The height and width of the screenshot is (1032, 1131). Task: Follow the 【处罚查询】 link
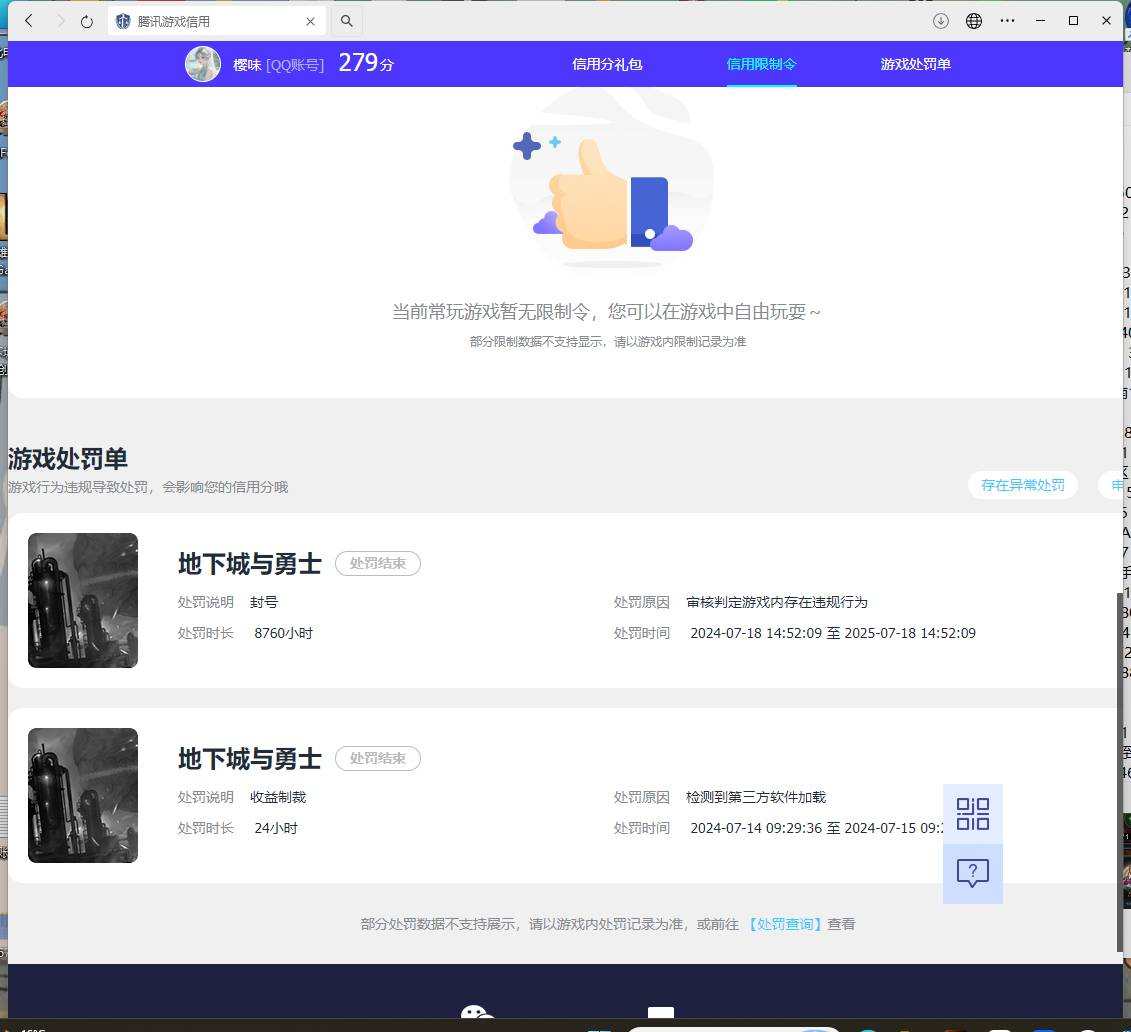(x=784, y=924)
